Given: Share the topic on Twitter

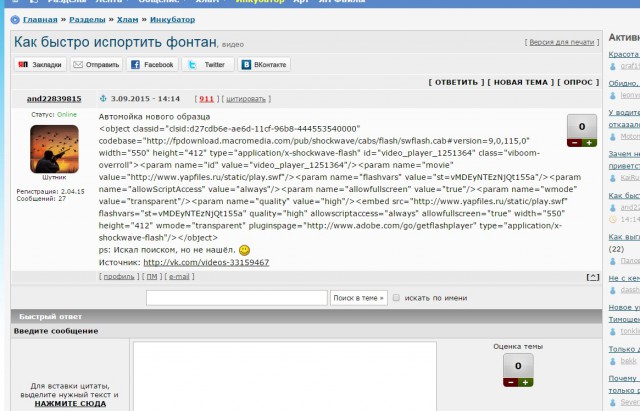Looking at the screenshot, I should click(x=208, y=64).
